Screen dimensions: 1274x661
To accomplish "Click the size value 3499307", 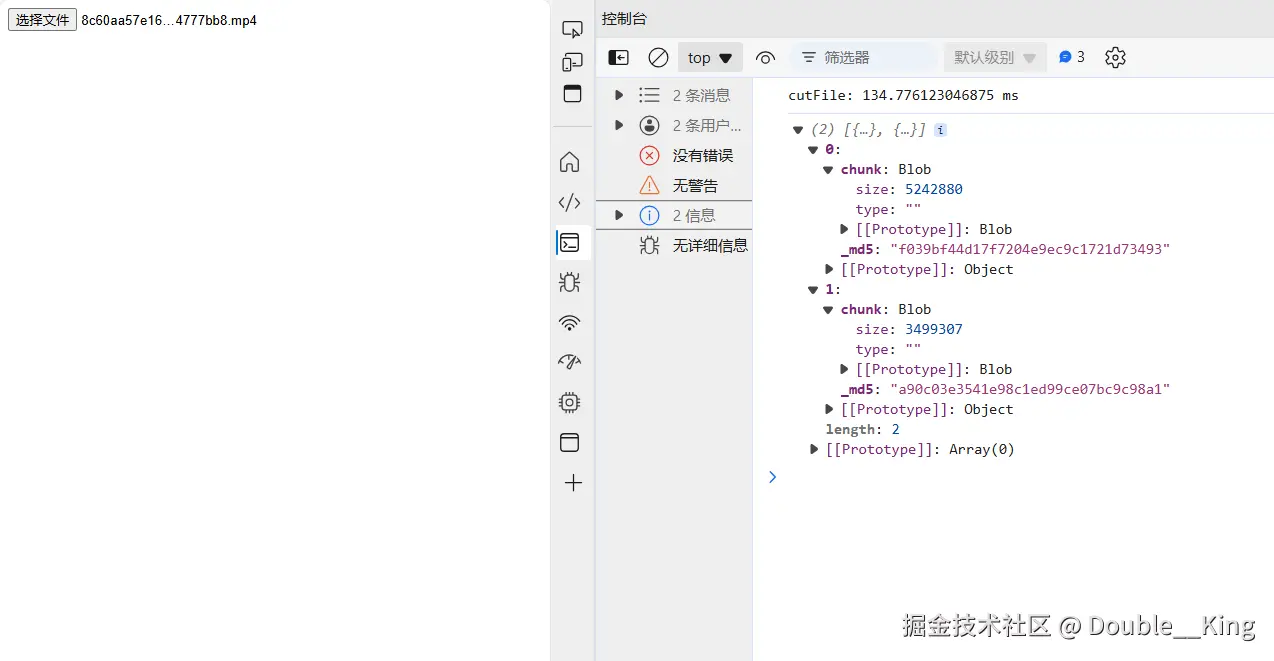I will [934, 329].
